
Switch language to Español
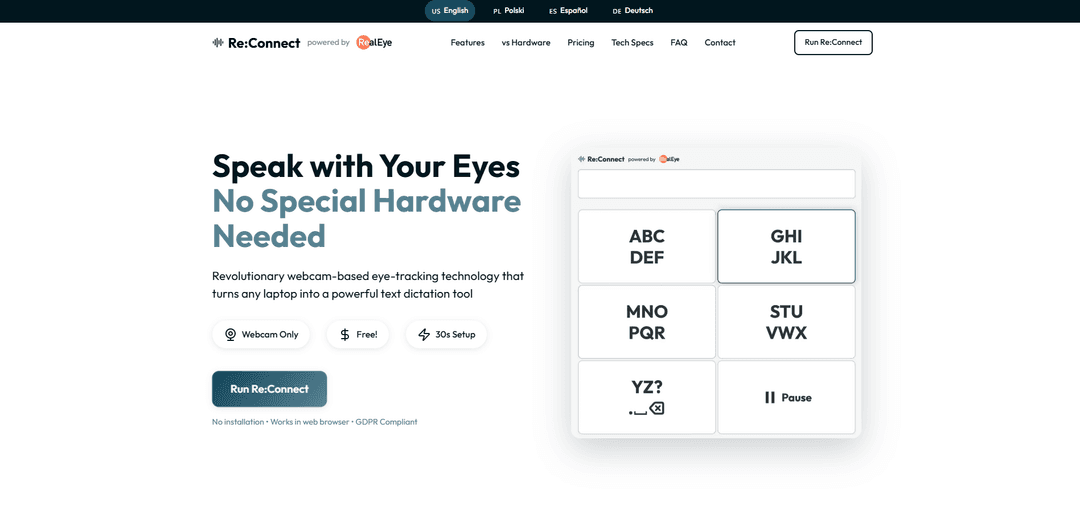click(x=568, y=11)
